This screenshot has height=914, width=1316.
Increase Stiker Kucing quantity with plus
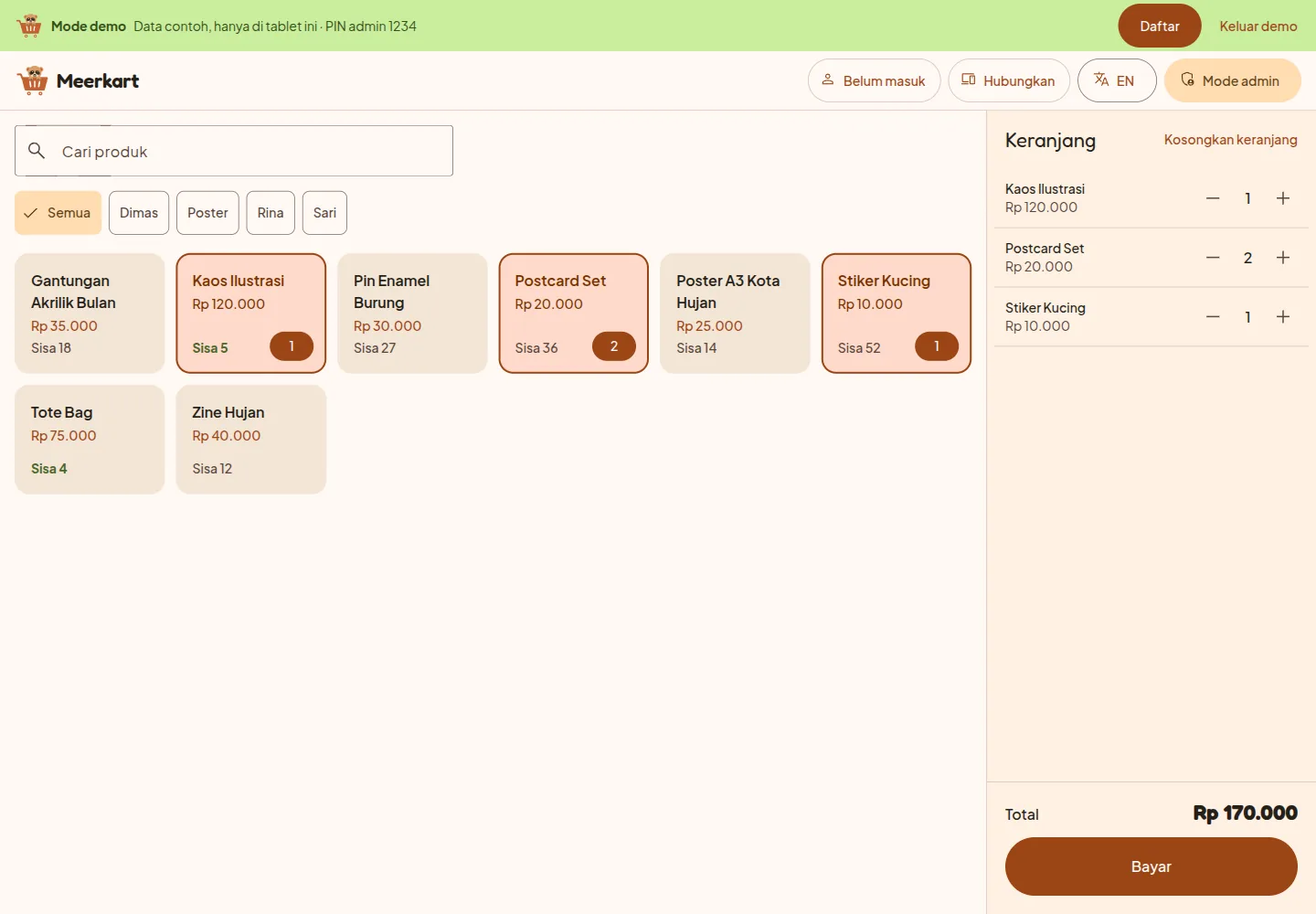pyautogui.click(x=1283, y=317)
